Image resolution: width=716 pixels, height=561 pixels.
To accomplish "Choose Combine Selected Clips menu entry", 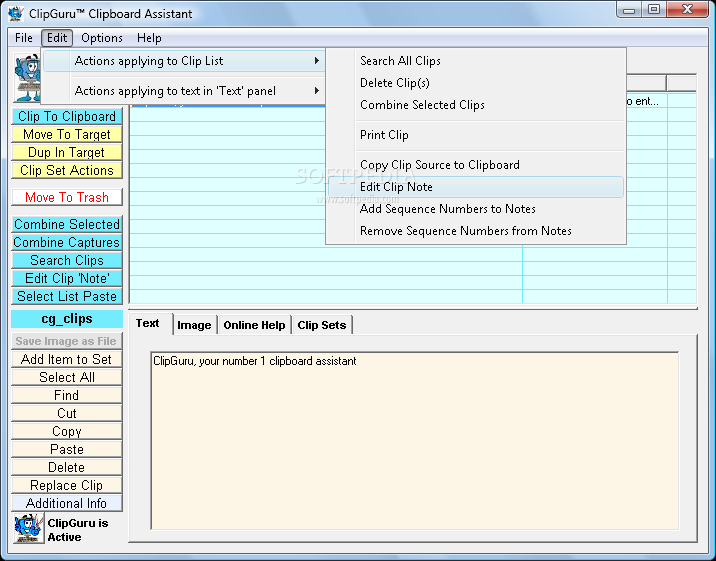I will tap(475, 105).
